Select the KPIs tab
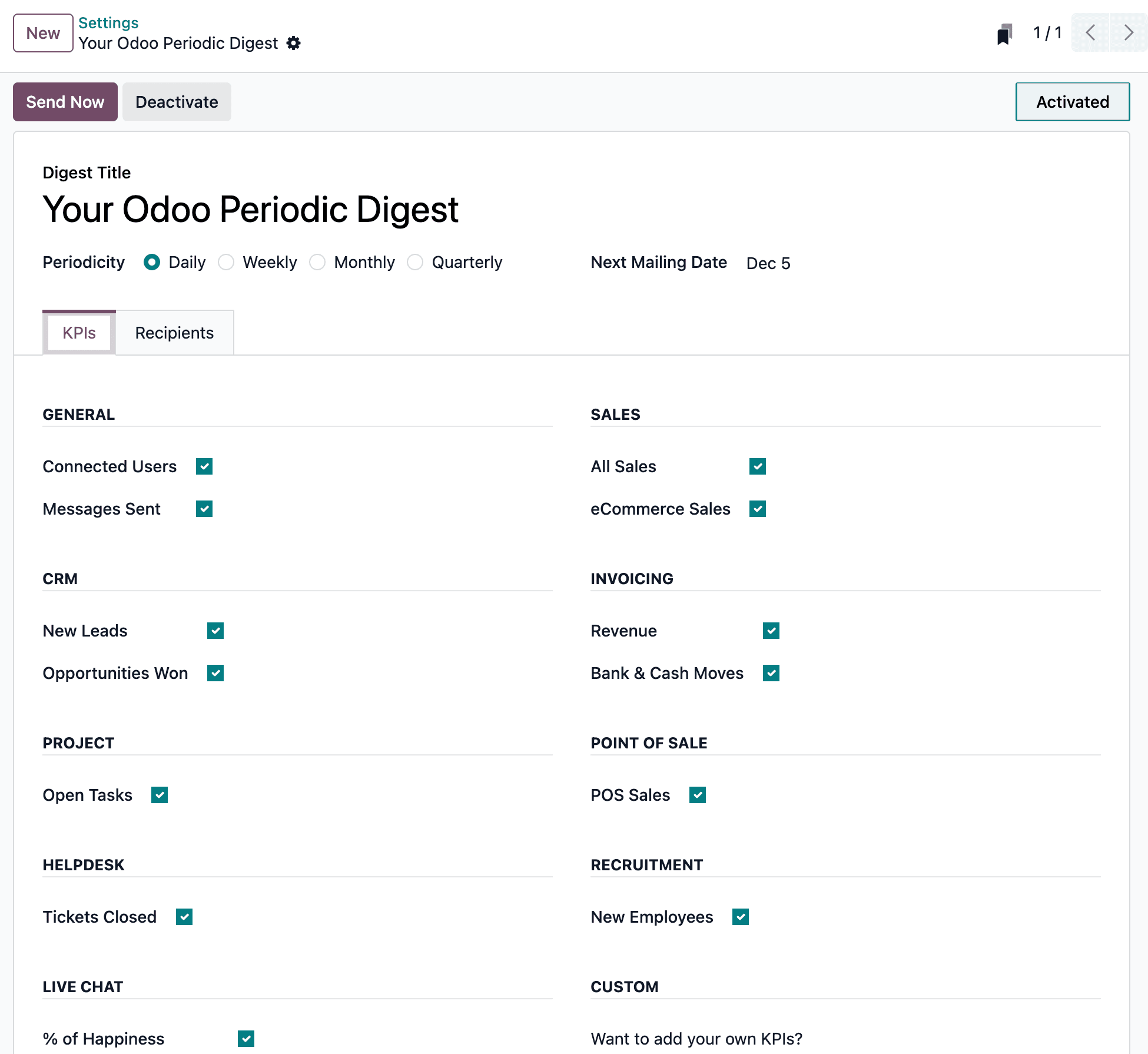Viewport: 1148px width, 1054px height. click(x=79, y=333)
